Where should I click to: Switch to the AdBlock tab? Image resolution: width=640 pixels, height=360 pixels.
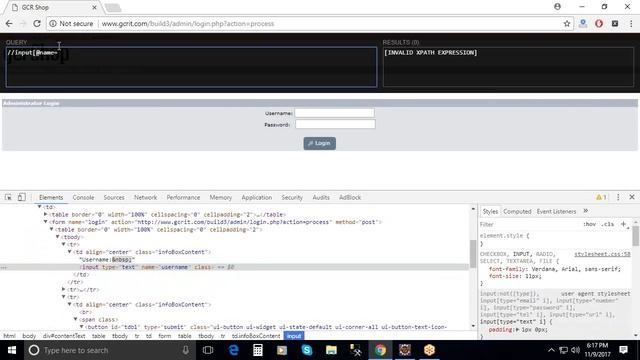[x=350, y=197]
